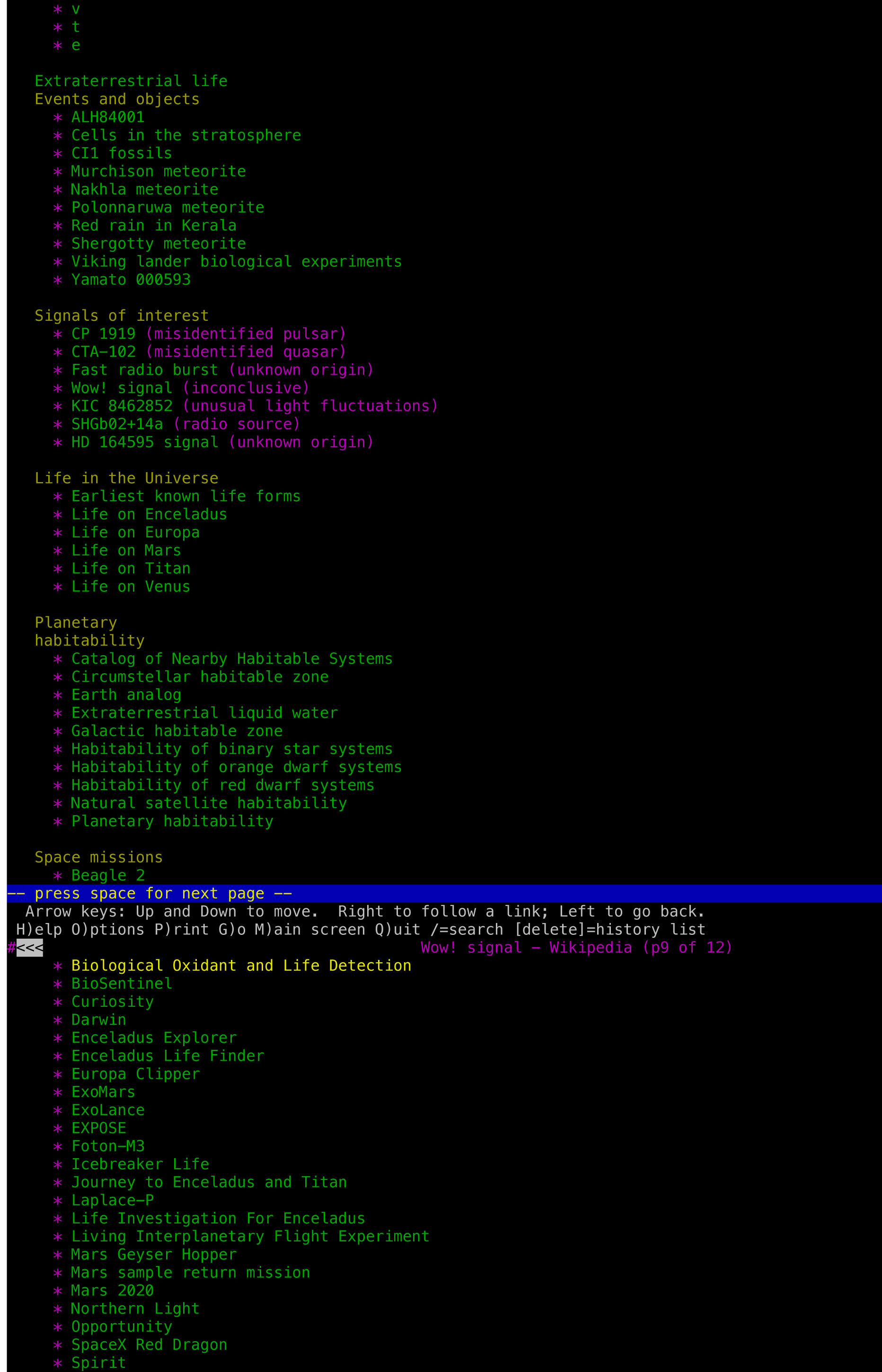Follow Natural satellite habitability link
Viewport: 882px width, 1372px height.
tap(209, 803)
